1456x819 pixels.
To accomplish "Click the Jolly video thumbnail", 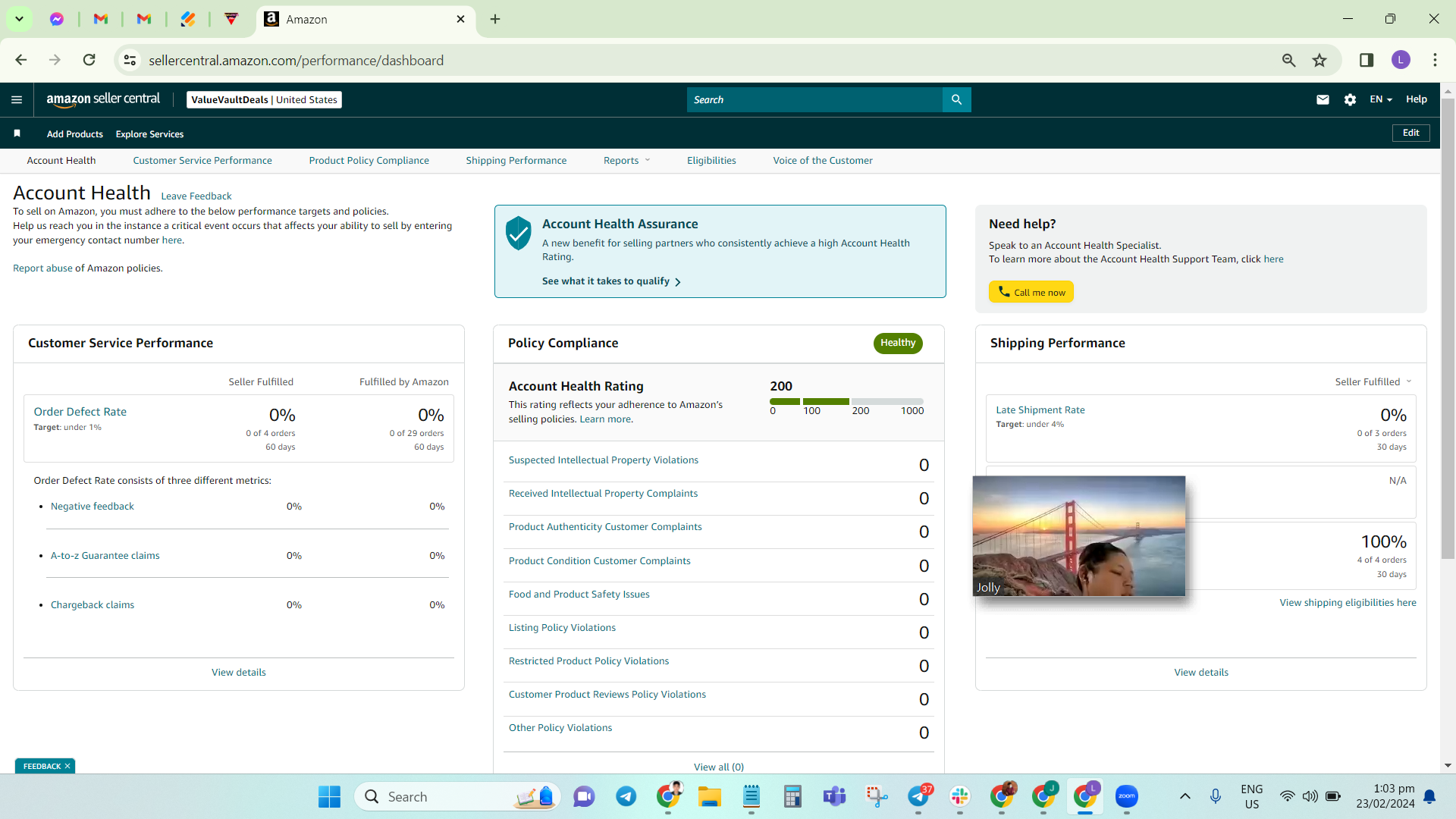I will tap(1079, 535).
